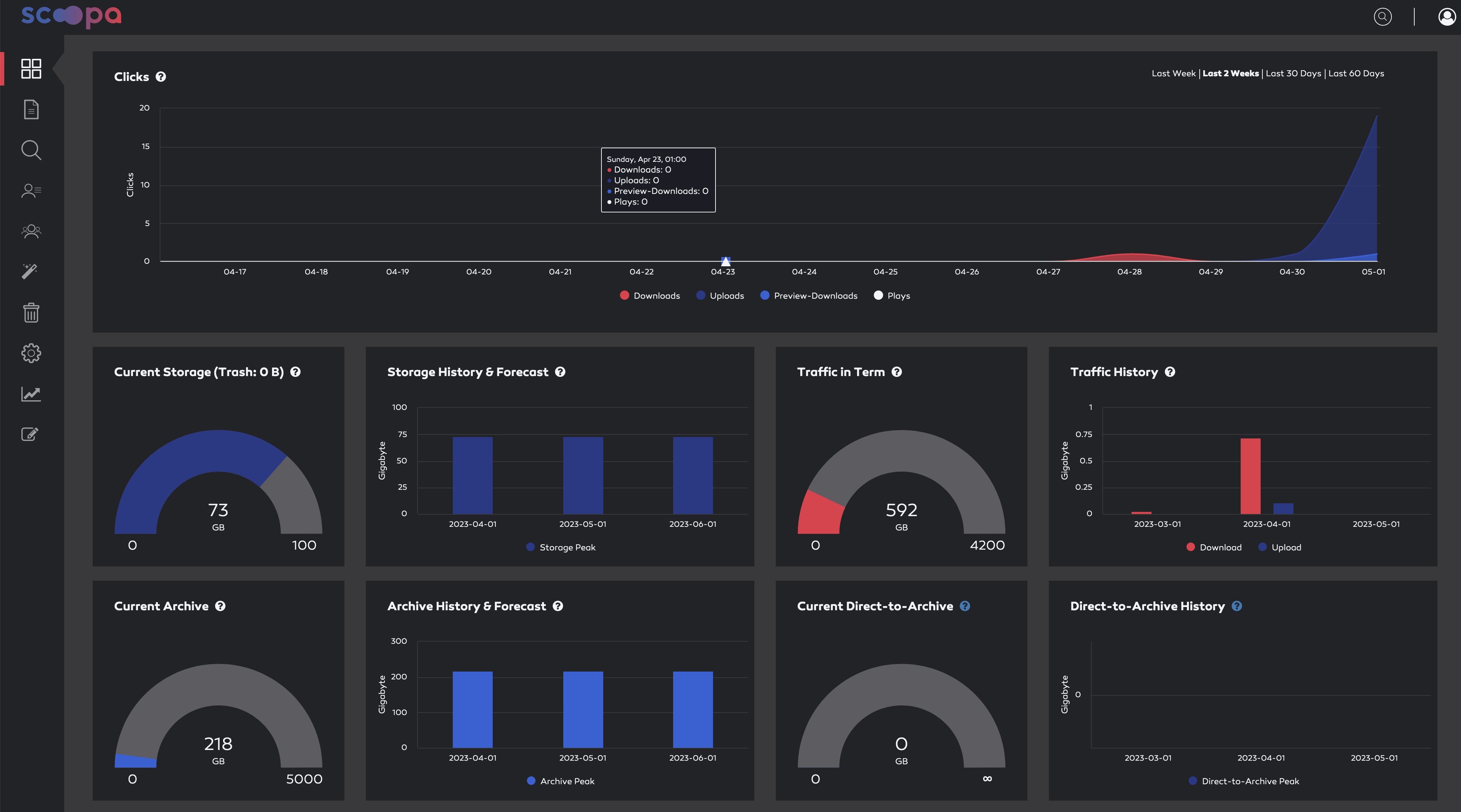Click the top-right search icon

1383,17
